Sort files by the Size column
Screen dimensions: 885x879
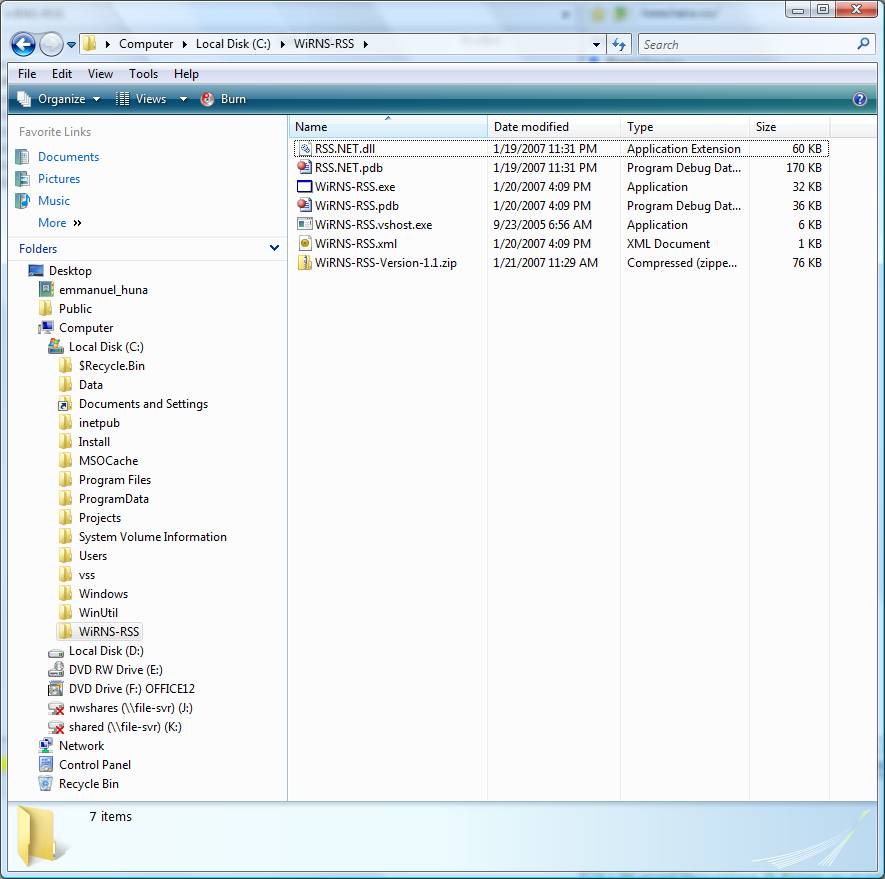click(x=789, y=127)
